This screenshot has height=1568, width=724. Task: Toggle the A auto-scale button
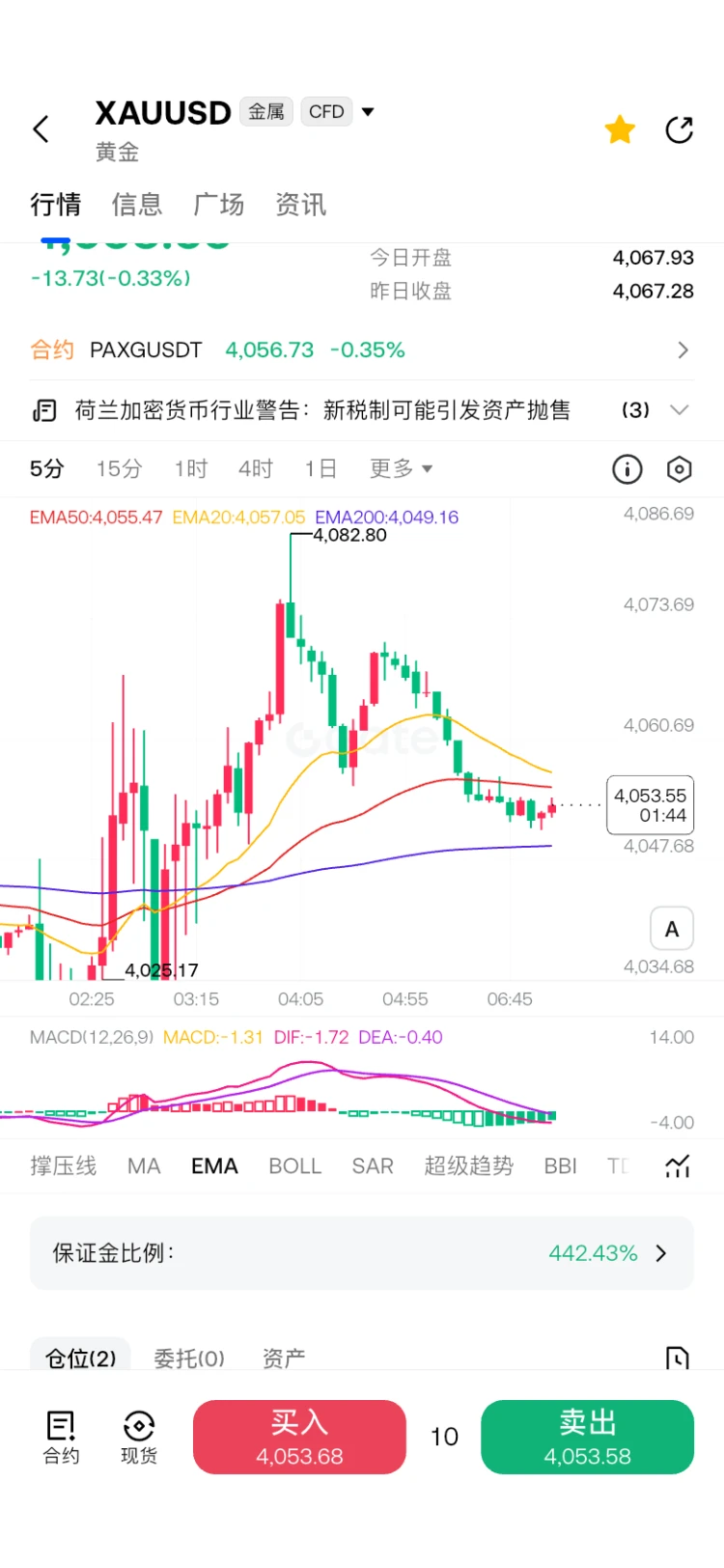click(672, 929)
